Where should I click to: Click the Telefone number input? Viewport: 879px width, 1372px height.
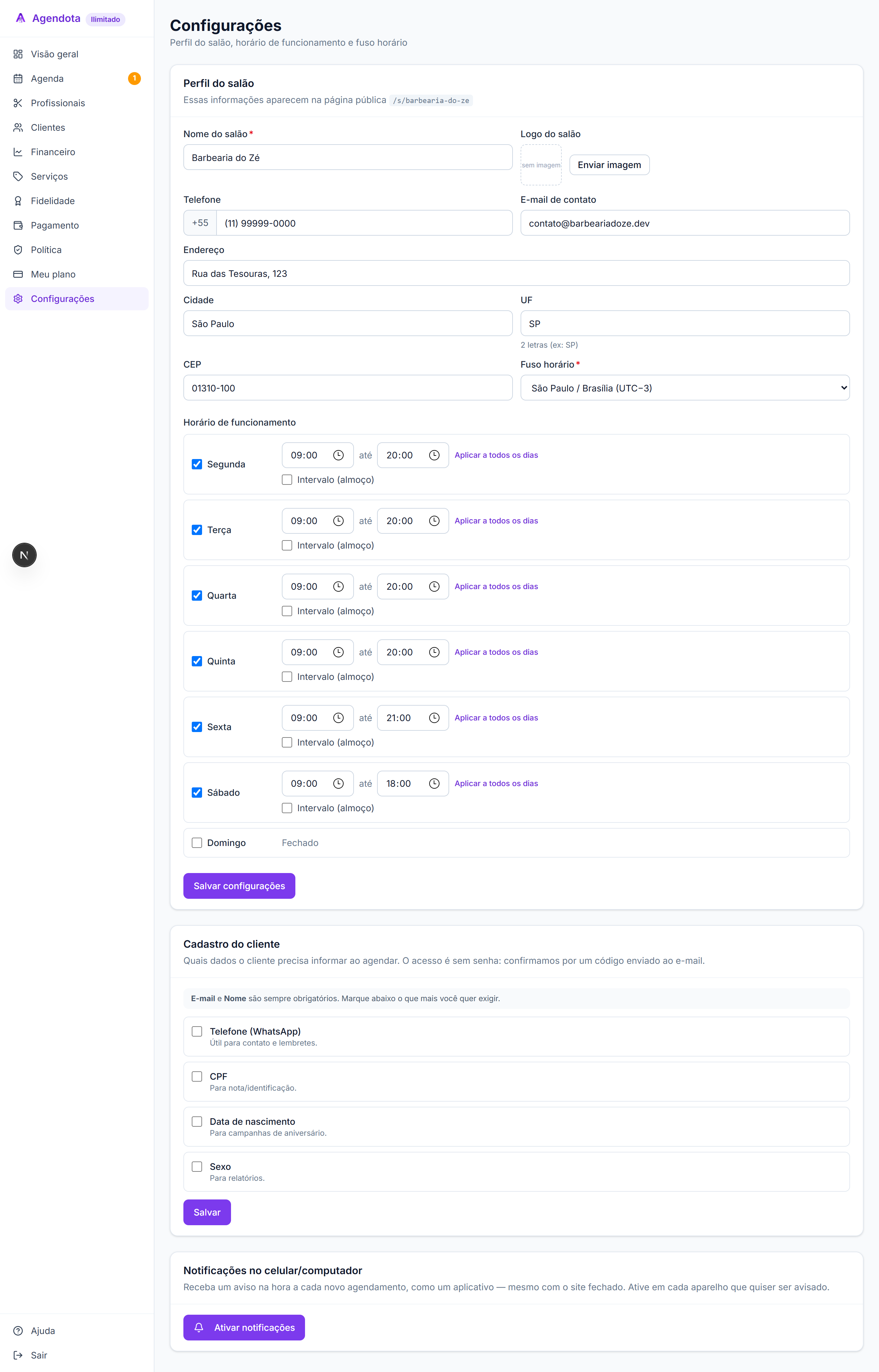point(364,223)
